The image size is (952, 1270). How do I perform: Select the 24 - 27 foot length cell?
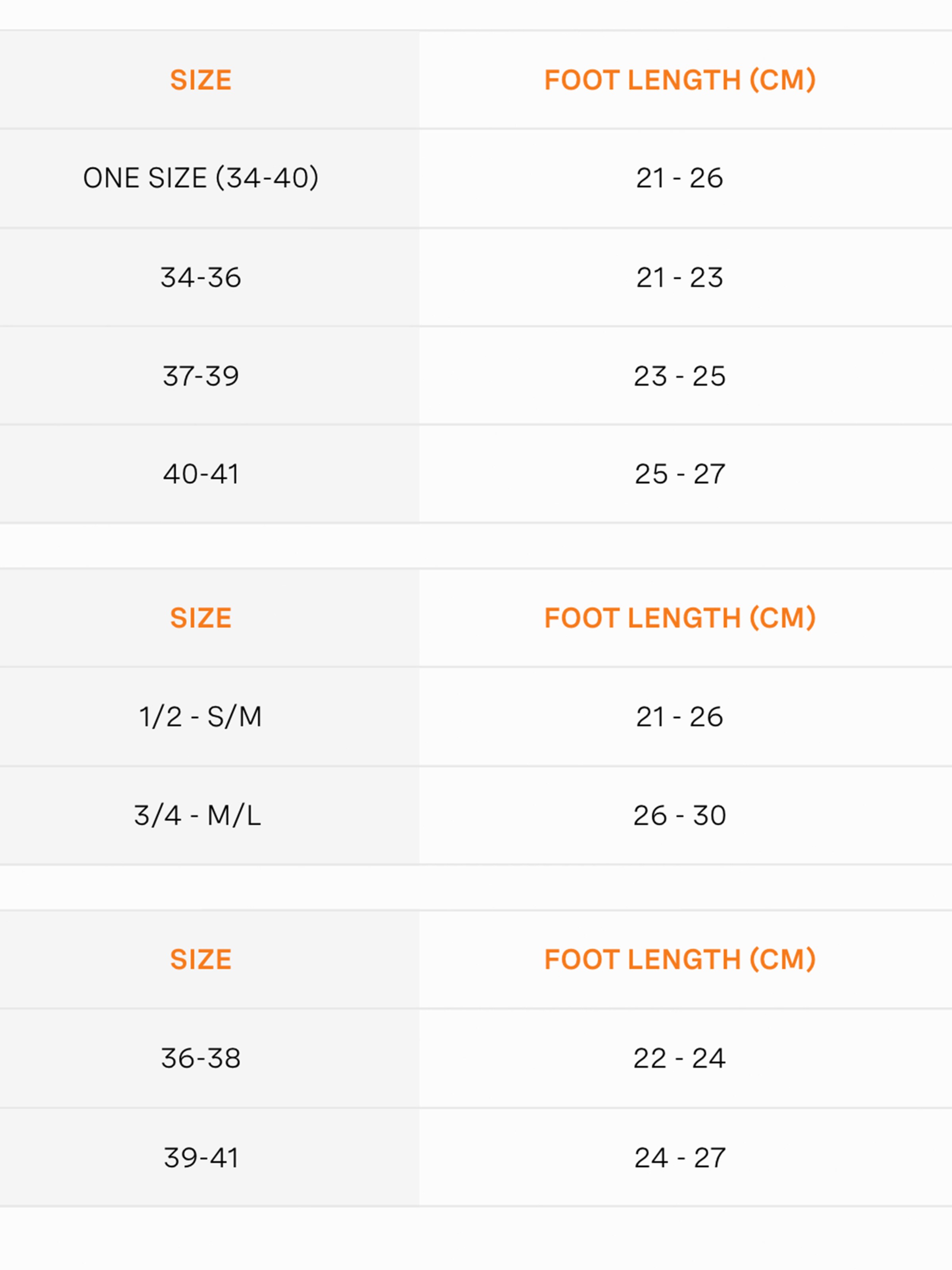[679, 1157]
